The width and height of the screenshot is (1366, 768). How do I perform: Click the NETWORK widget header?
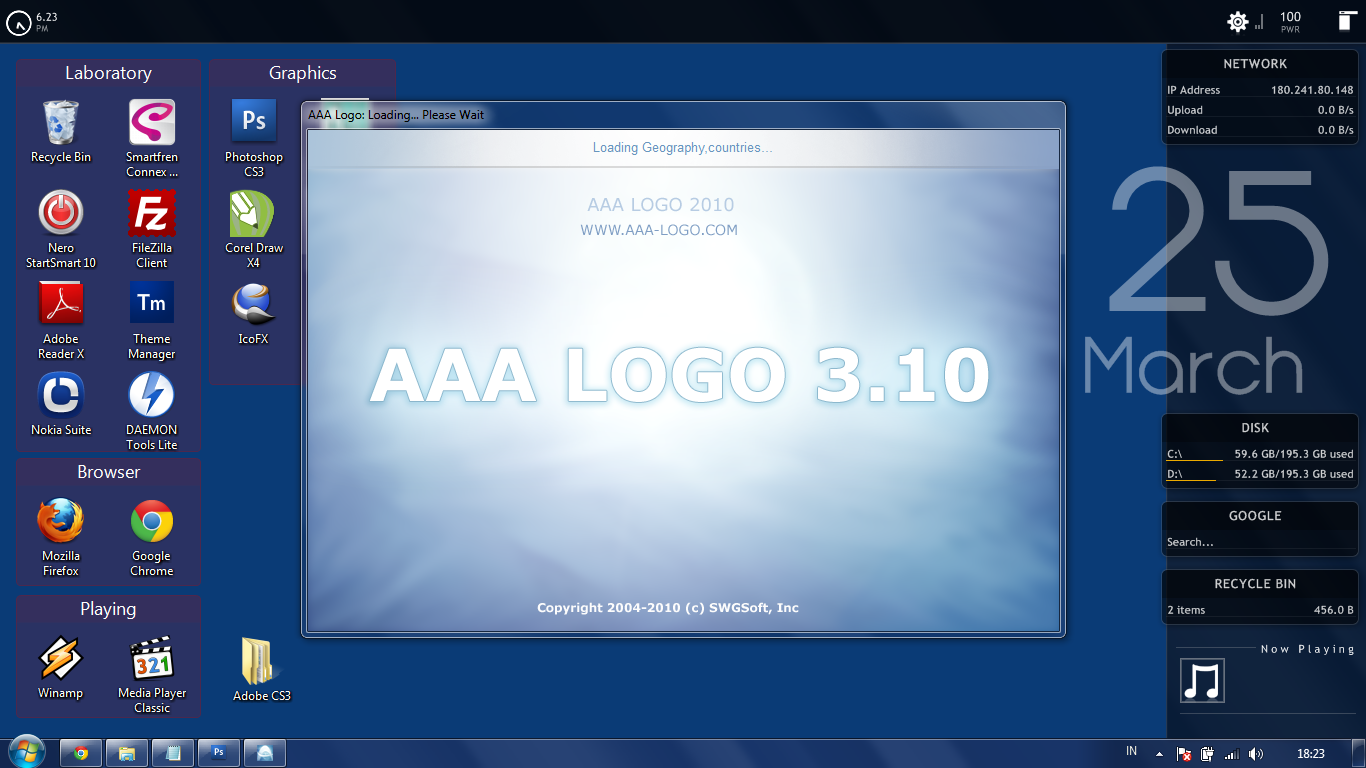click(x=1255, y=64)
